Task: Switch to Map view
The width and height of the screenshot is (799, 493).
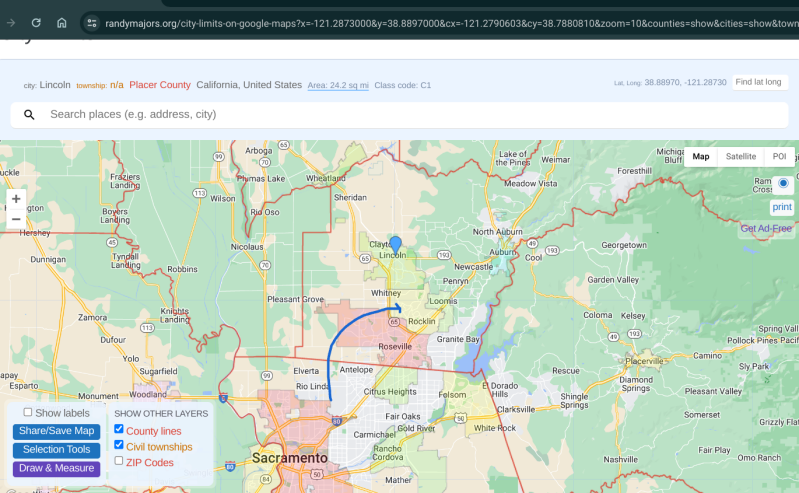Action: 701,157
